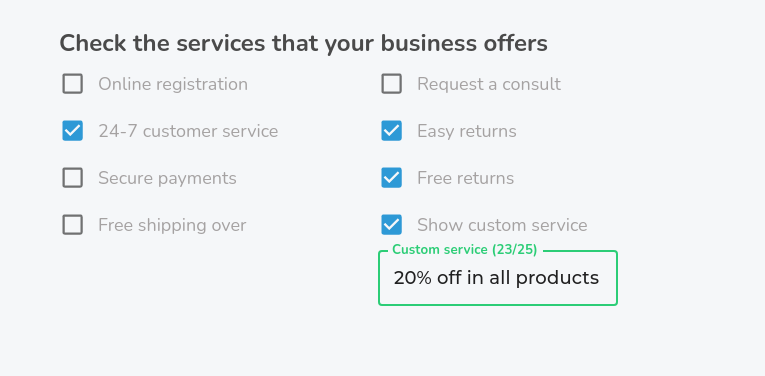This screenshot has height=376, width=765.
Task: Click the 24-7 customer service label
Action: point(188,131)
